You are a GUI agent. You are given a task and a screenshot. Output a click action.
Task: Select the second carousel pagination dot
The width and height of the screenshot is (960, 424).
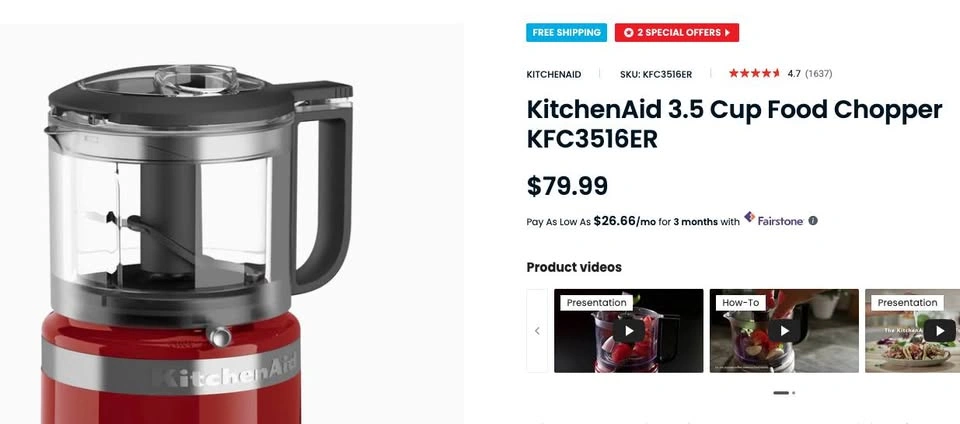tap(793, 393)
